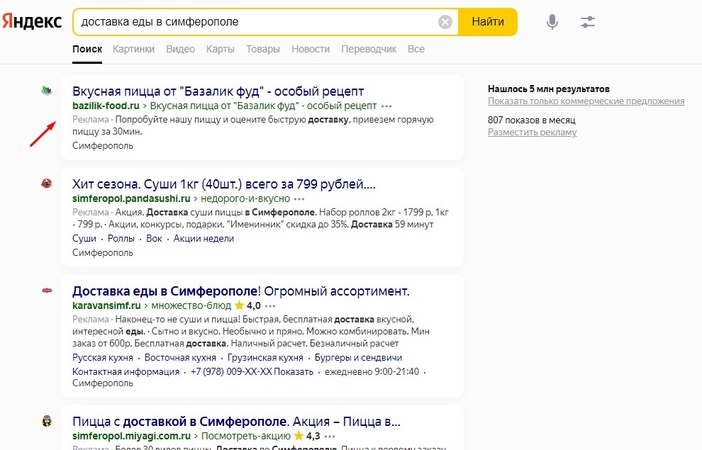Click miyagi 4,3 star rating
702x450 pixels.
307,436
